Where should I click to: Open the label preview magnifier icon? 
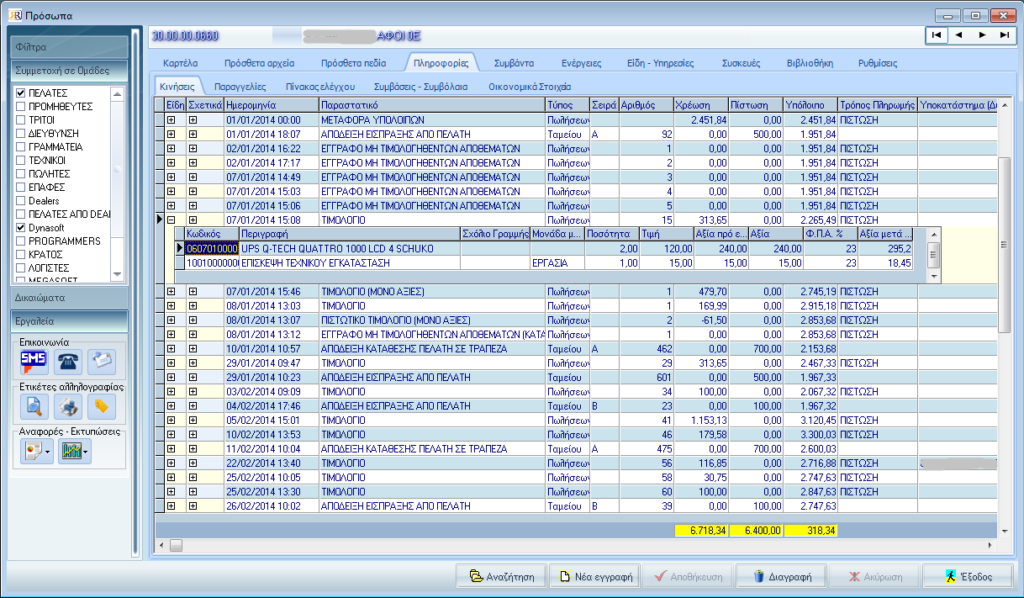coord(33,407)
